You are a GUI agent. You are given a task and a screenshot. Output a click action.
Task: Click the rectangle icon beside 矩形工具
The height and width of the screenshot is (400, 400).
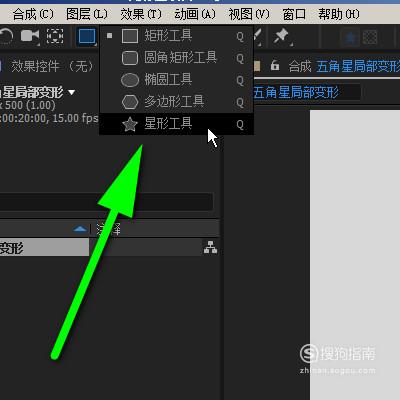point(130,36)
